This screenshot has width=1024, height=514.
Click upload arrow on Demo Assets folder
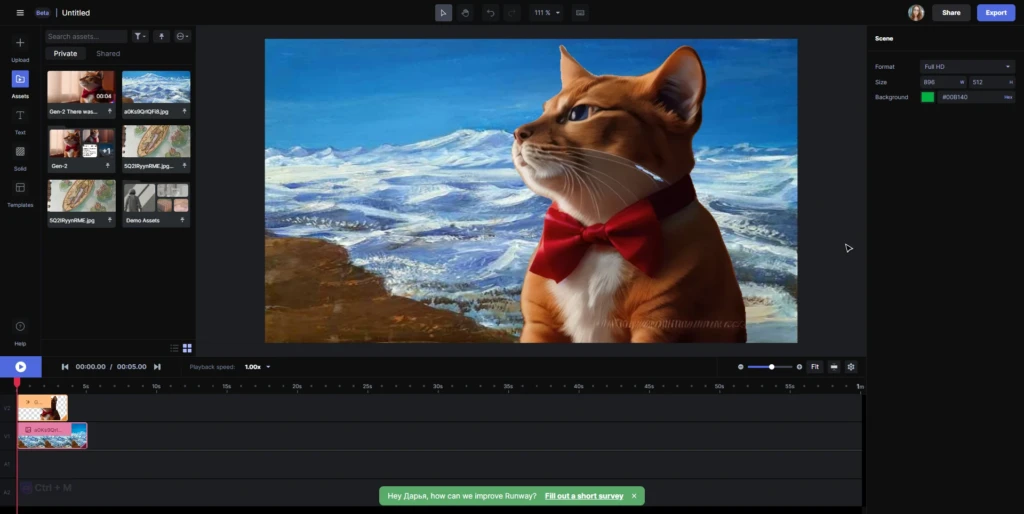(x=183, y=221)
